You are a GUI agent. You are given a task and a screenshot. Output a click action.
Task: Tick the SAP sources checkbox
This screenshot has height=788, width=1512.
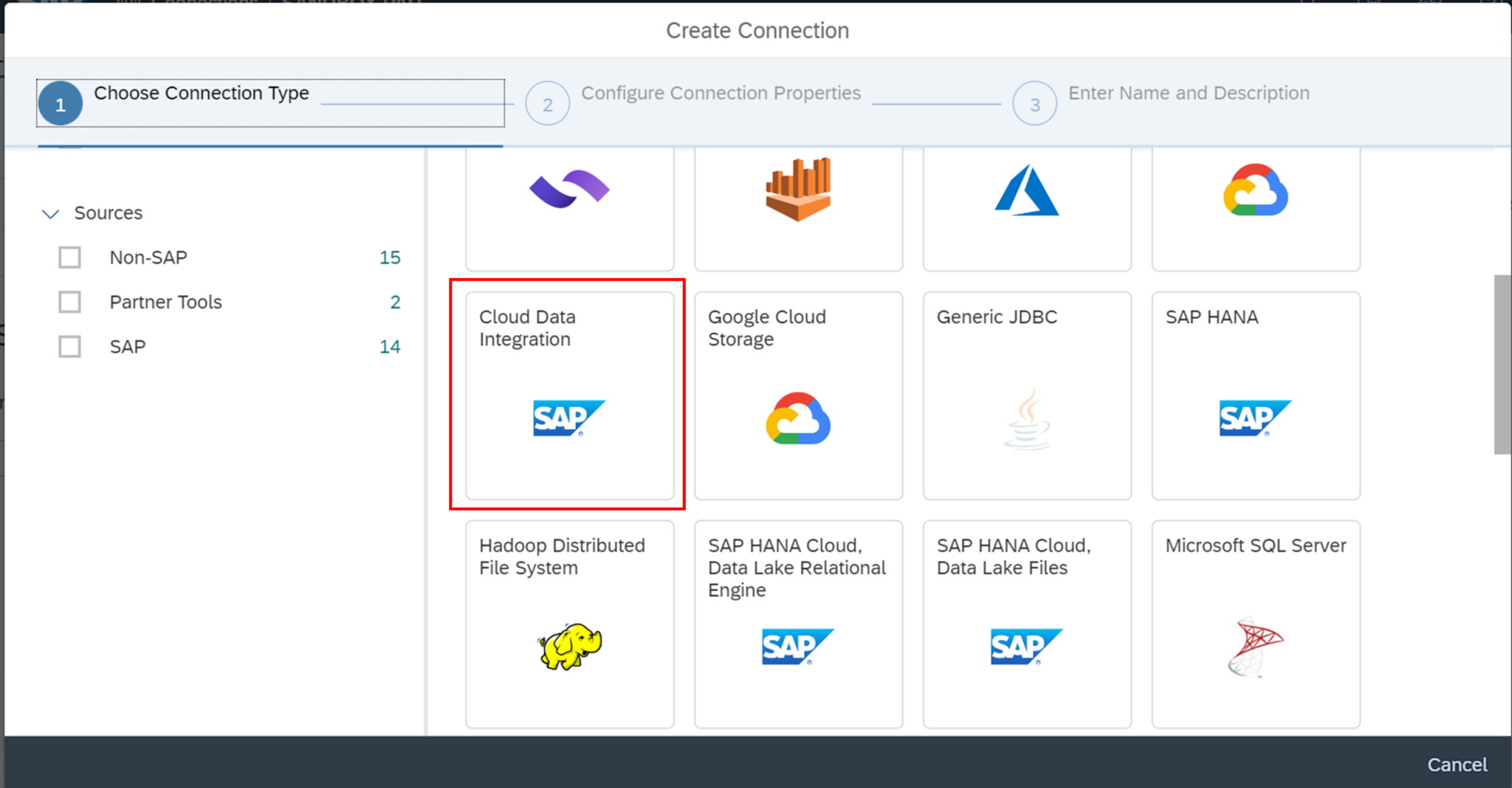(70, 347)
